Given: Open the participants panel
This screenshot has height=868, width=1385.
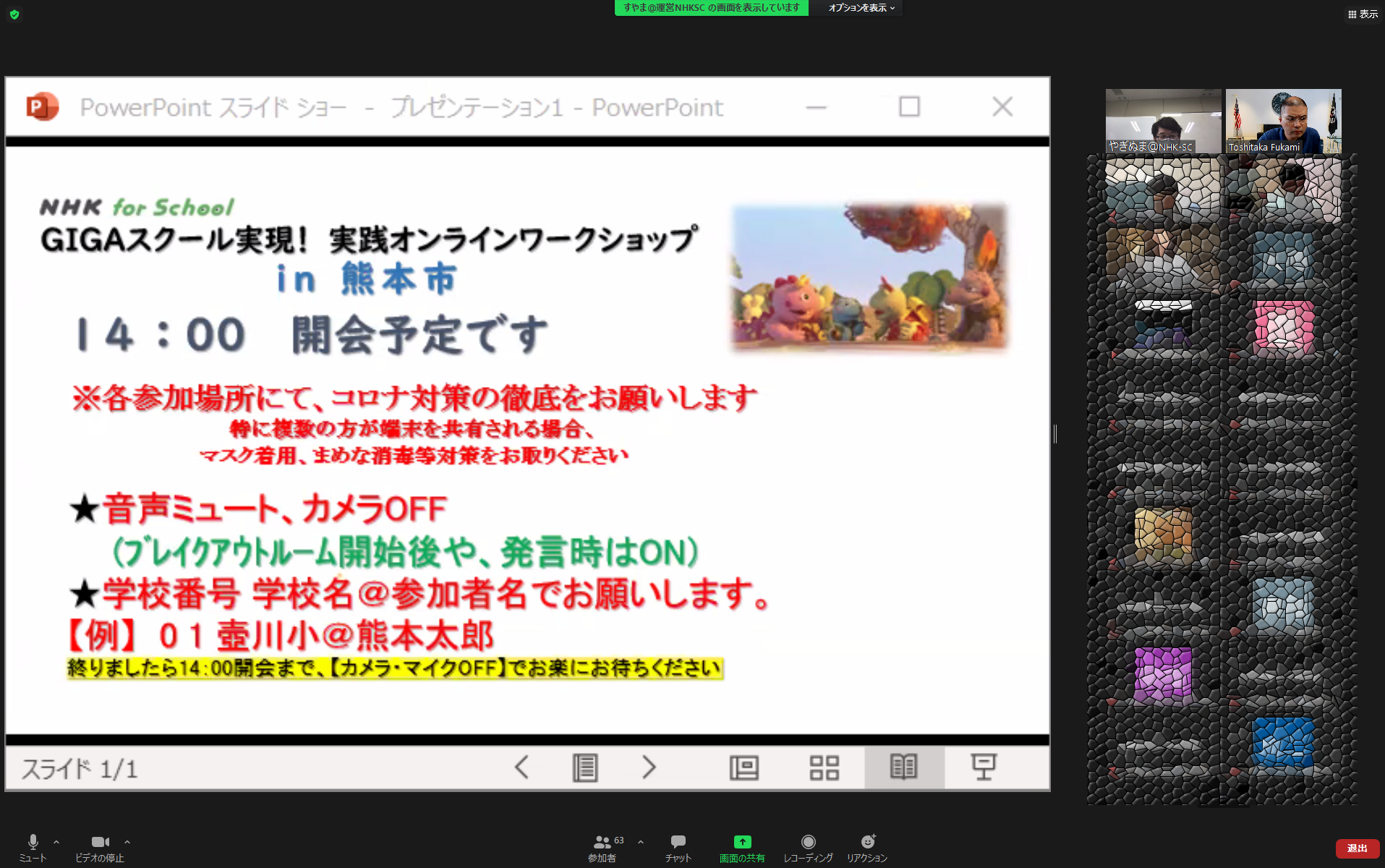Looking at the screenshot, I should [x=602, y=846].
